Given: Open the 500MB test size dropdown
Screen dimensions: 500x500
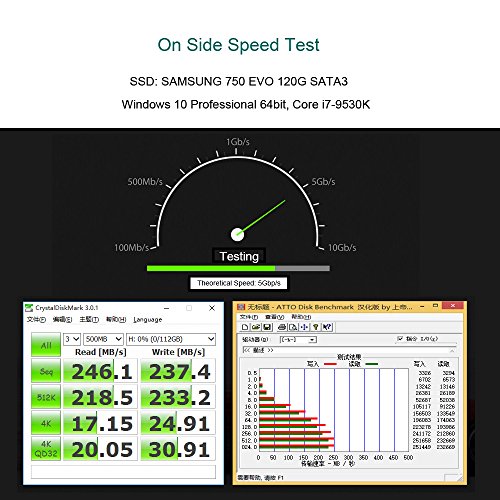Looking at the screenshot, I should pos(103,339).
